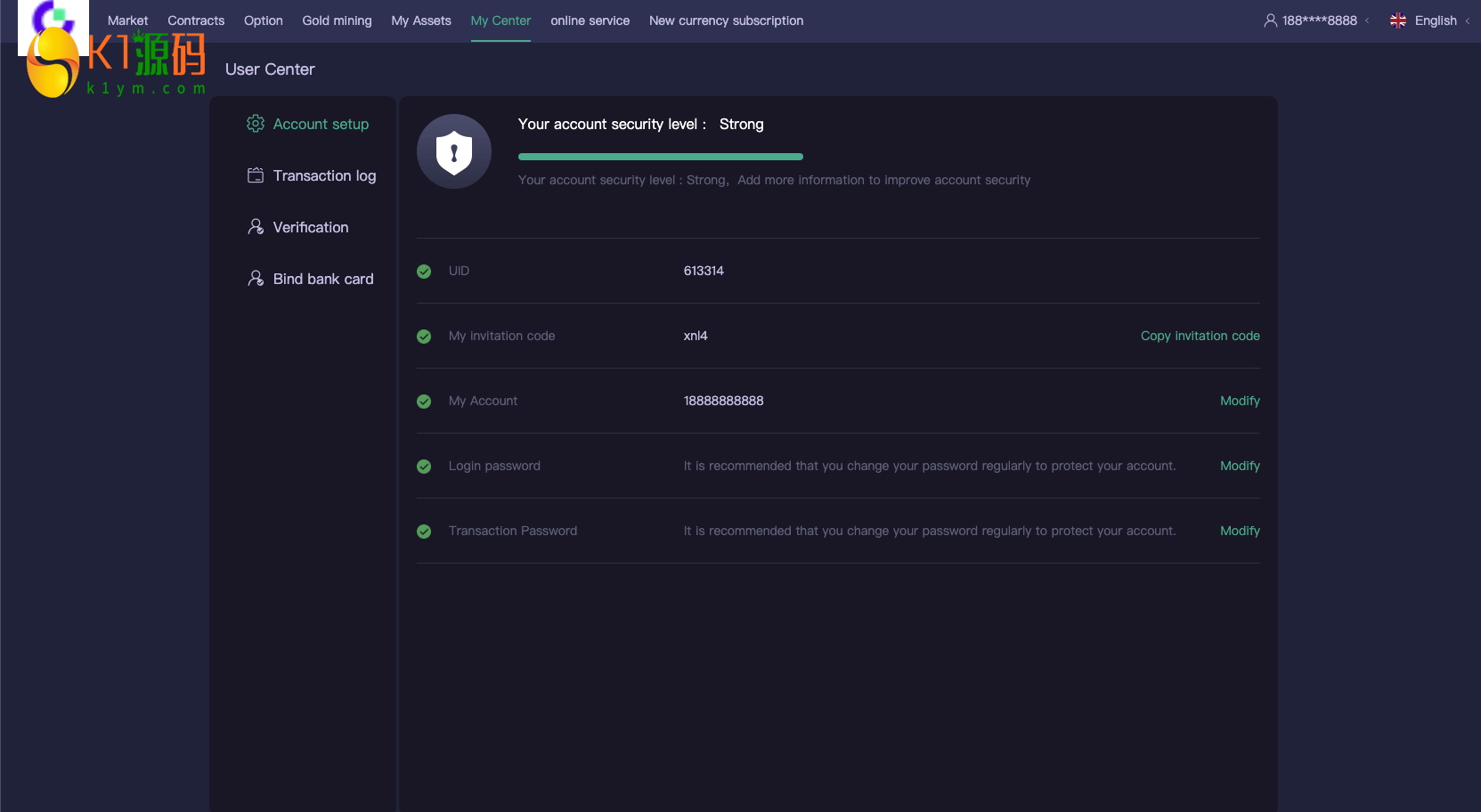Copy invitation code link
Image resolution: width=1481 pixels, height=812 pixels.
click(x=1200, y=336)
